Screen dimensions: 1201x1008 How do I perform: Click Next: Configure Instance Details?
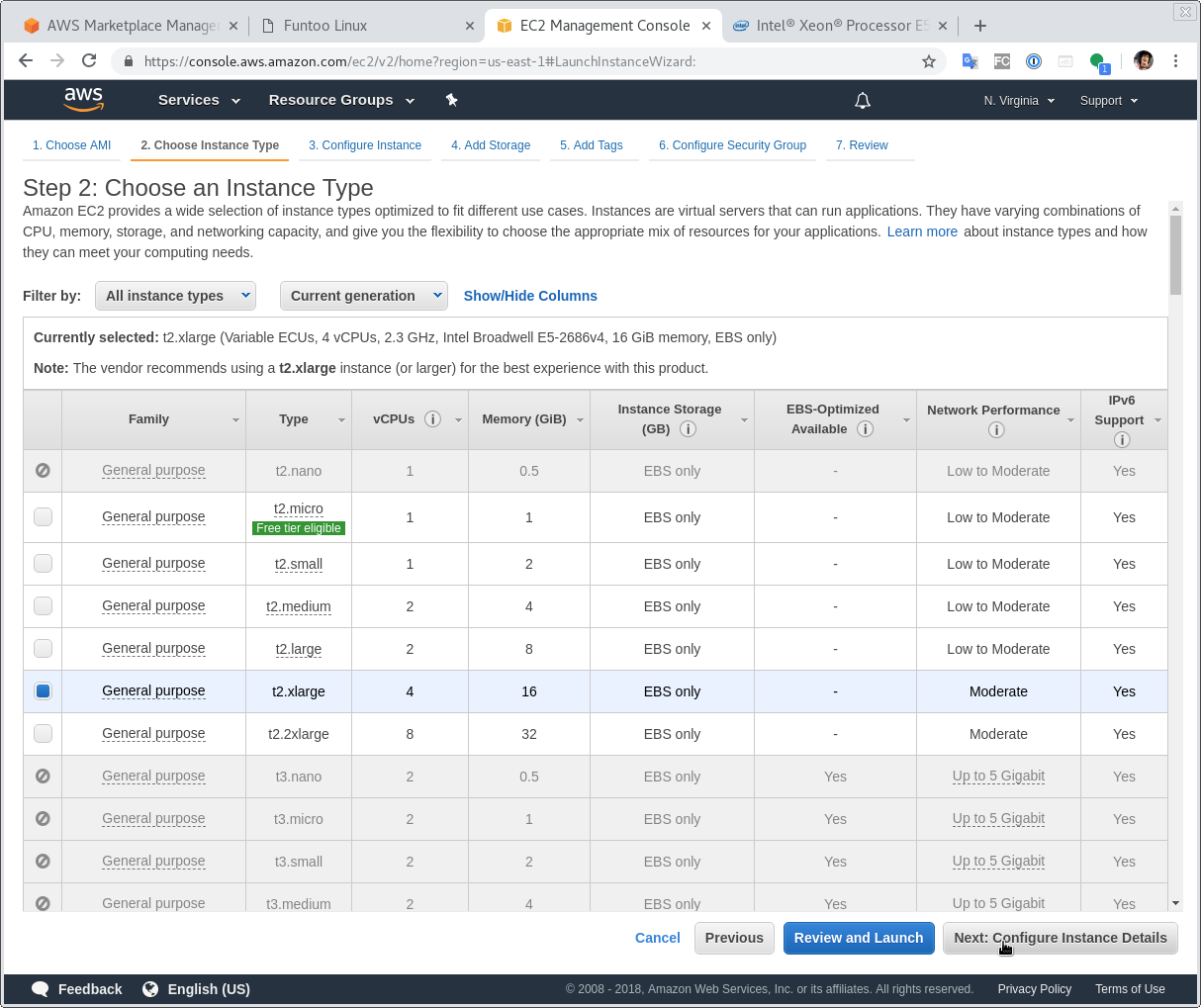coord(1061,938)
